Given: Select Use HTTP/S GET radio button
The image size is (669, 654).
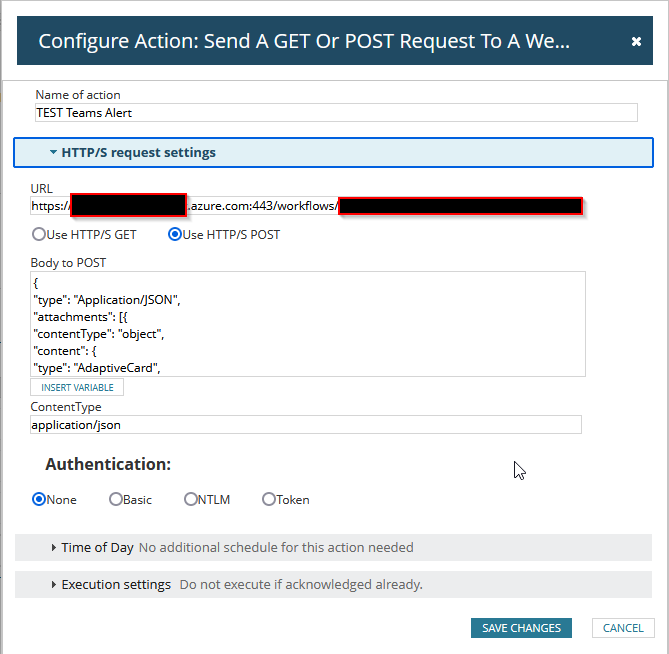Looking at the screenshot, I should coord(39,234).
